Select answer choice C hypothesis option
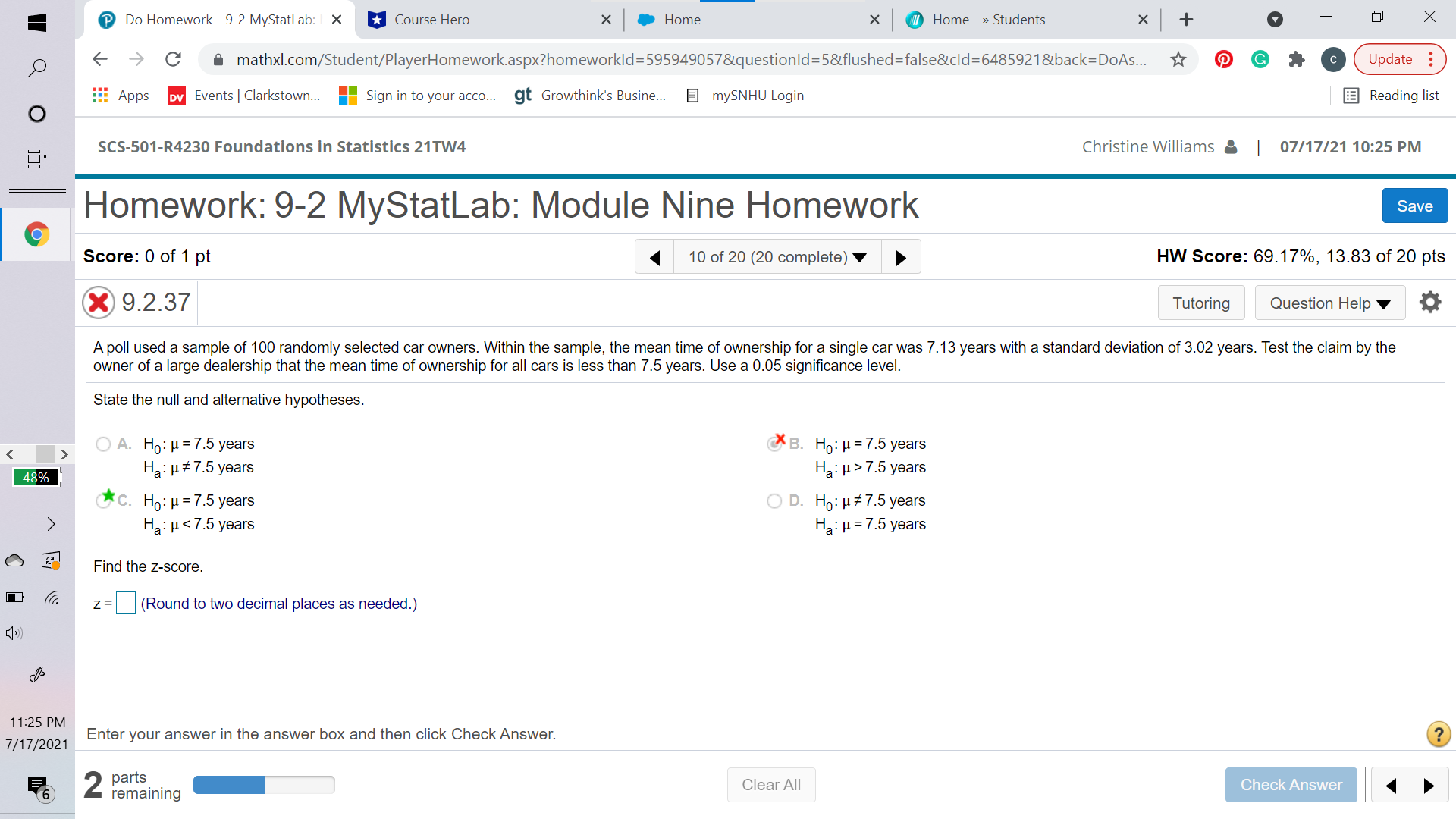 pyautogui.click(x=102, y=500)
